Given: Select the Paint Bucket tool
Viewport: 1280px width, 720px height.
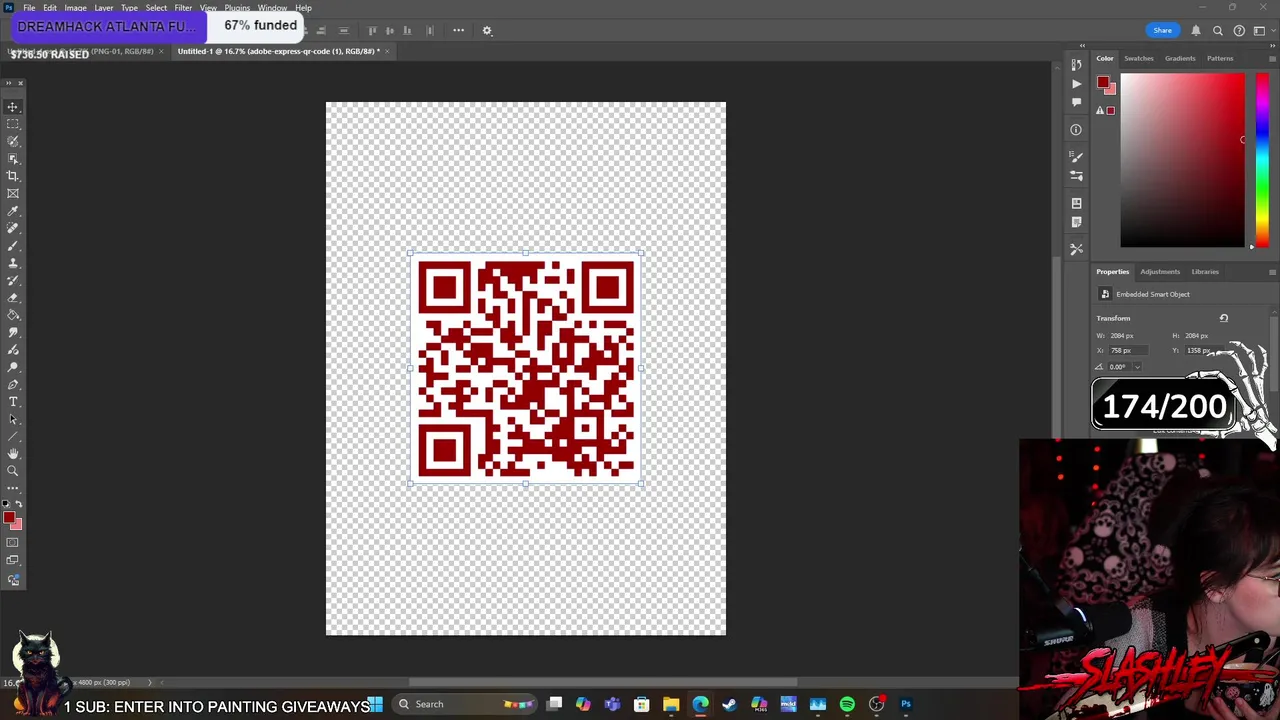Looking at the screenshot, I should (13, 315).
